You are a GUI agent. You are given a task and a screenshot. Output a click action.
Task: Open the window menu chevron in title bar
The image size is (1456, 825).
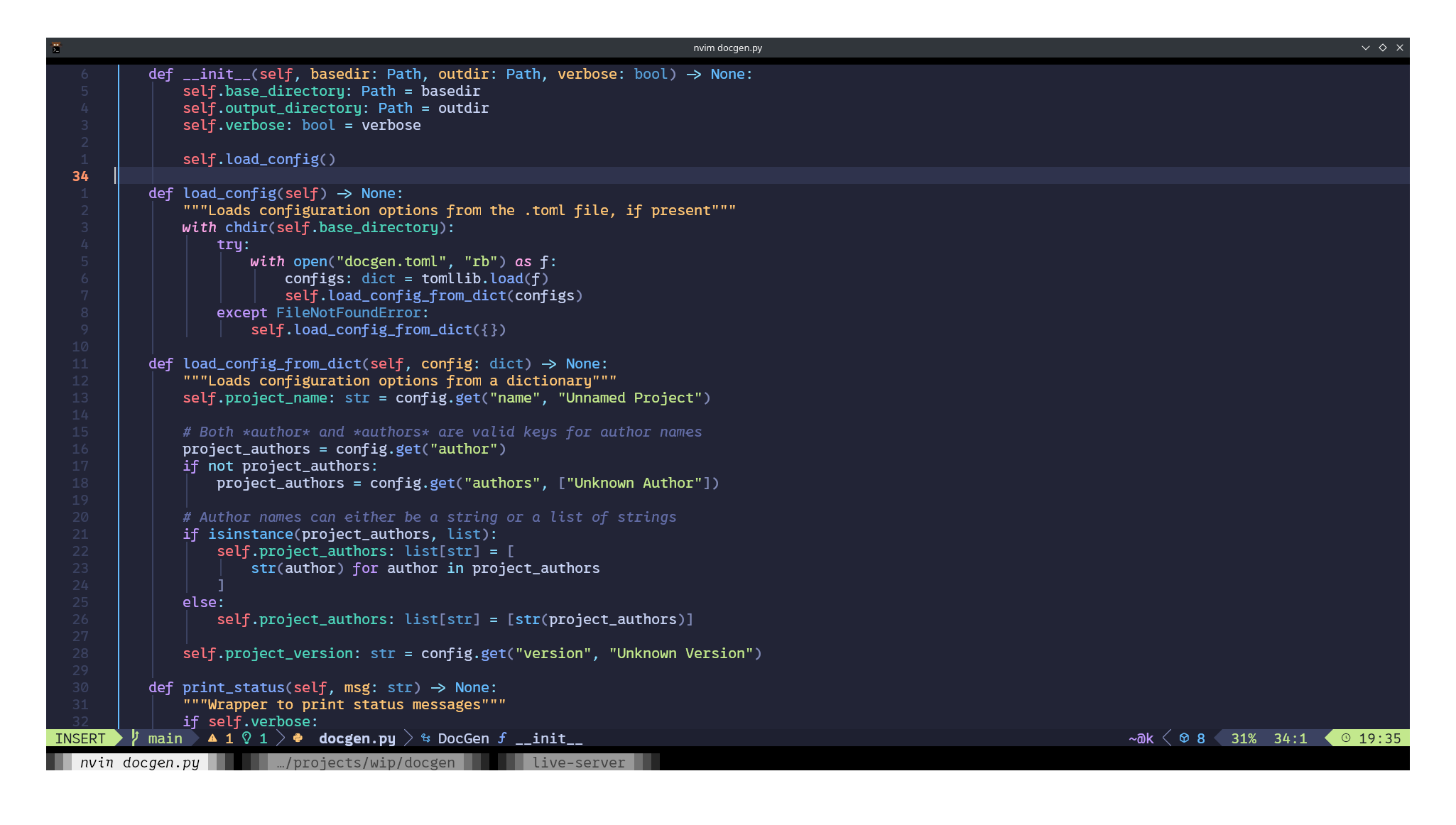(1365, 48)
